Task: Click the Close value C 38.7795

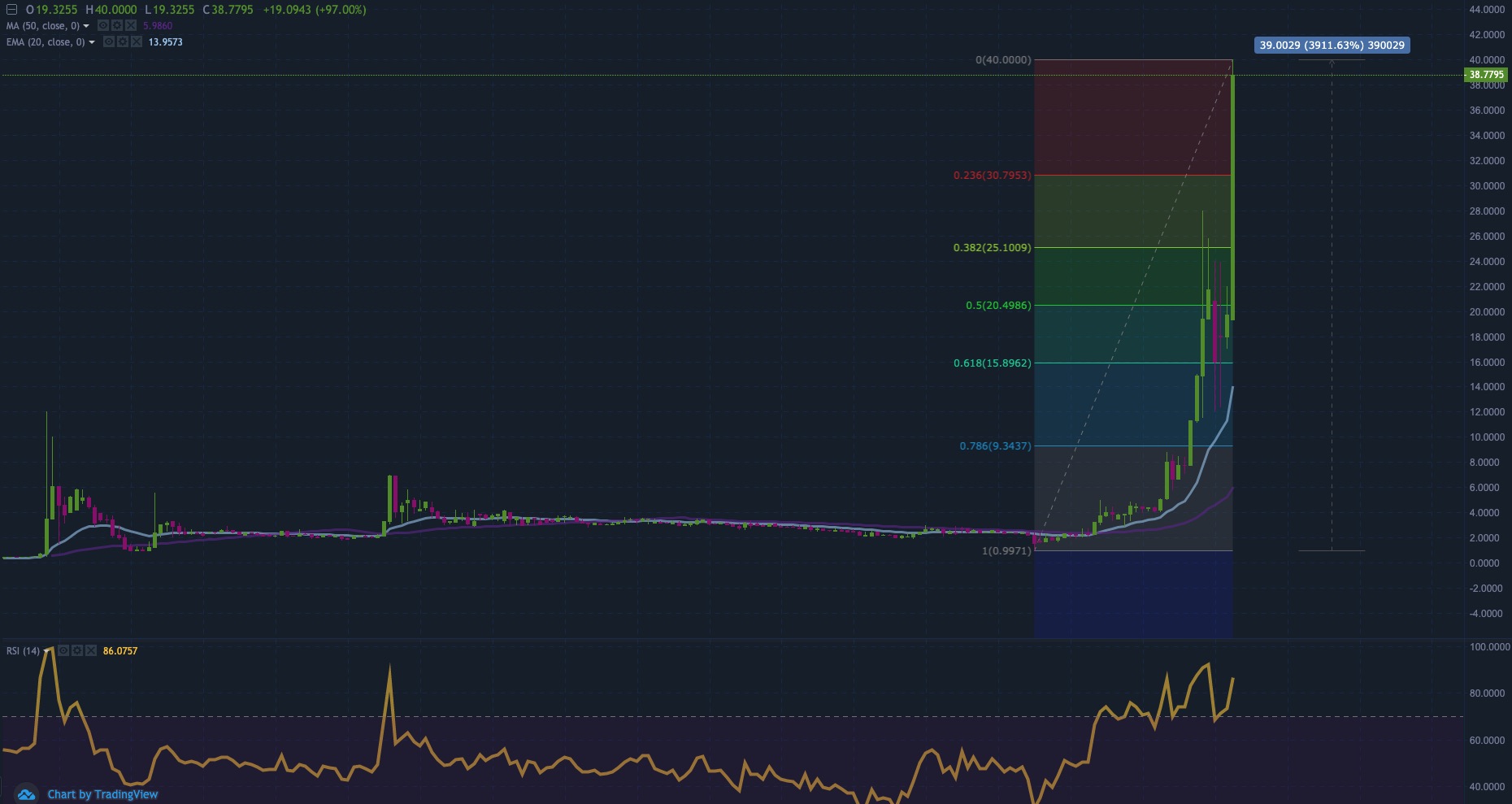Action: [228, 10]
